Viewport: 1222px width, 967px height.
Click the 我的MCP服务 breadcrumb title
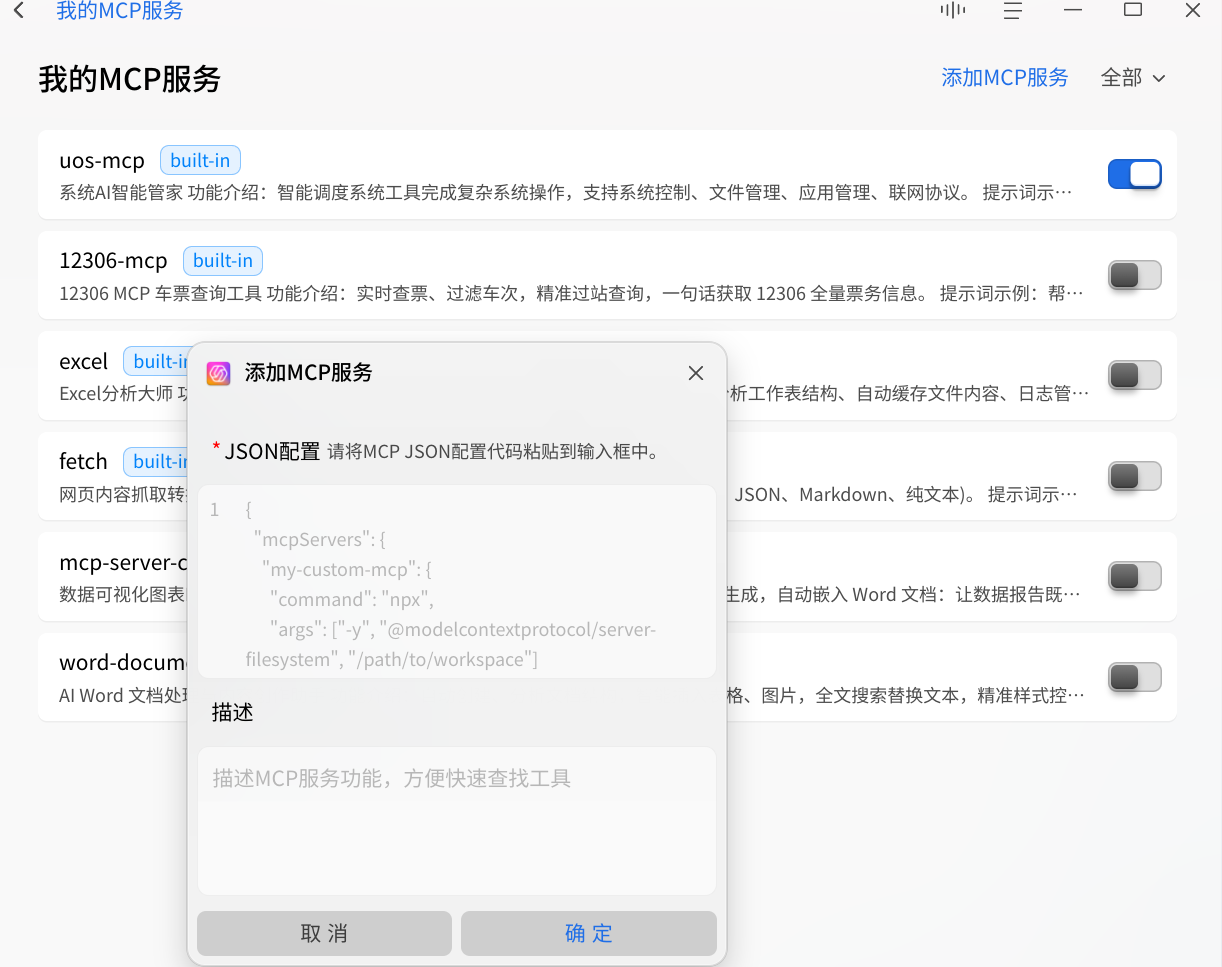(120, 11)
